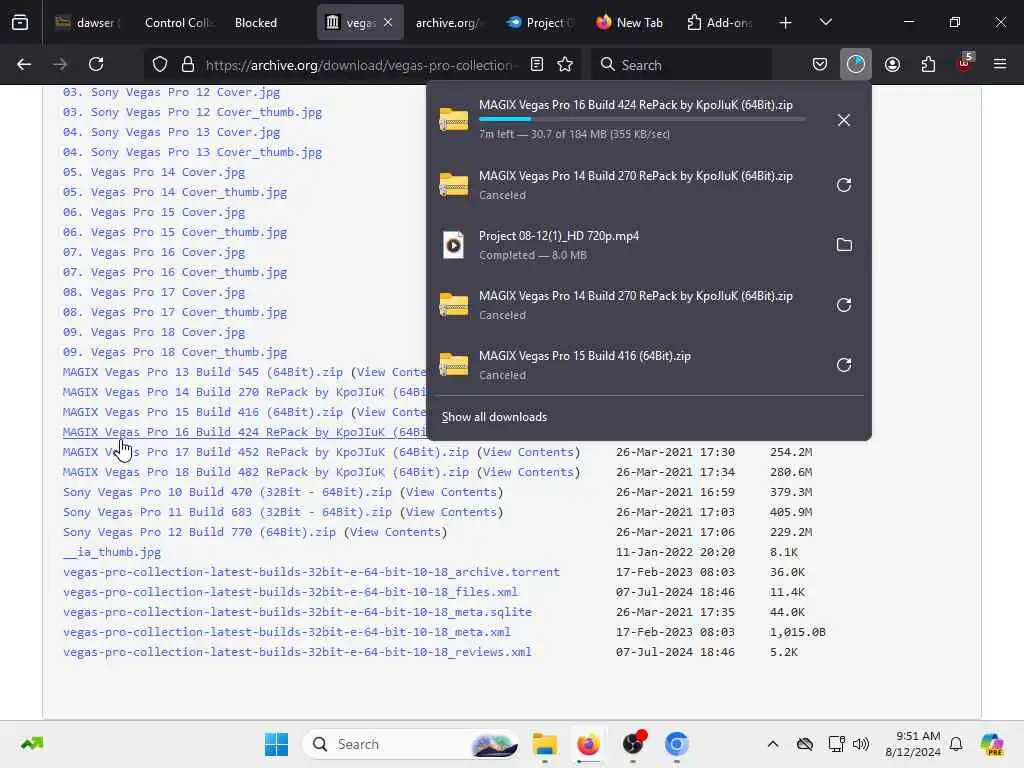Image resolution: width=1024 pixels, height=768 pixels.
Task: Download Sony Vegas Pro 10 Build 470 zip
Action: [x=227, y=492]
